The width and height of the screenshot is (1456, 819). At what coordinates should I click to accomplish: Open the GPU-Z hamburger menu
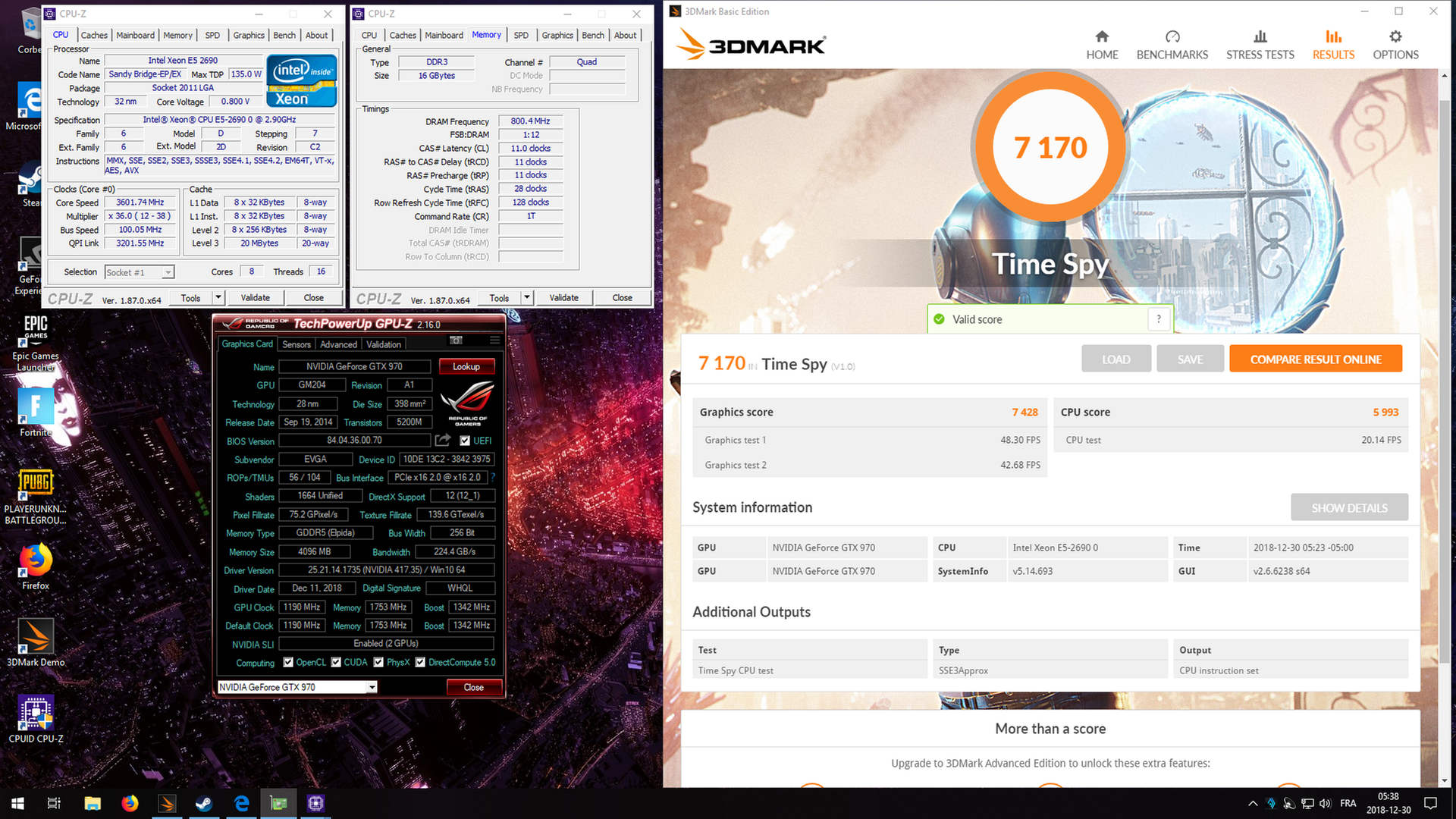[494, 340]
